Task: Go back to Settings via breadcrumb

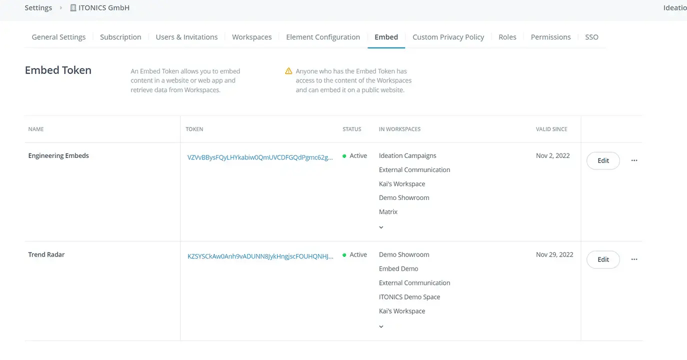Action: click(38, 8)
